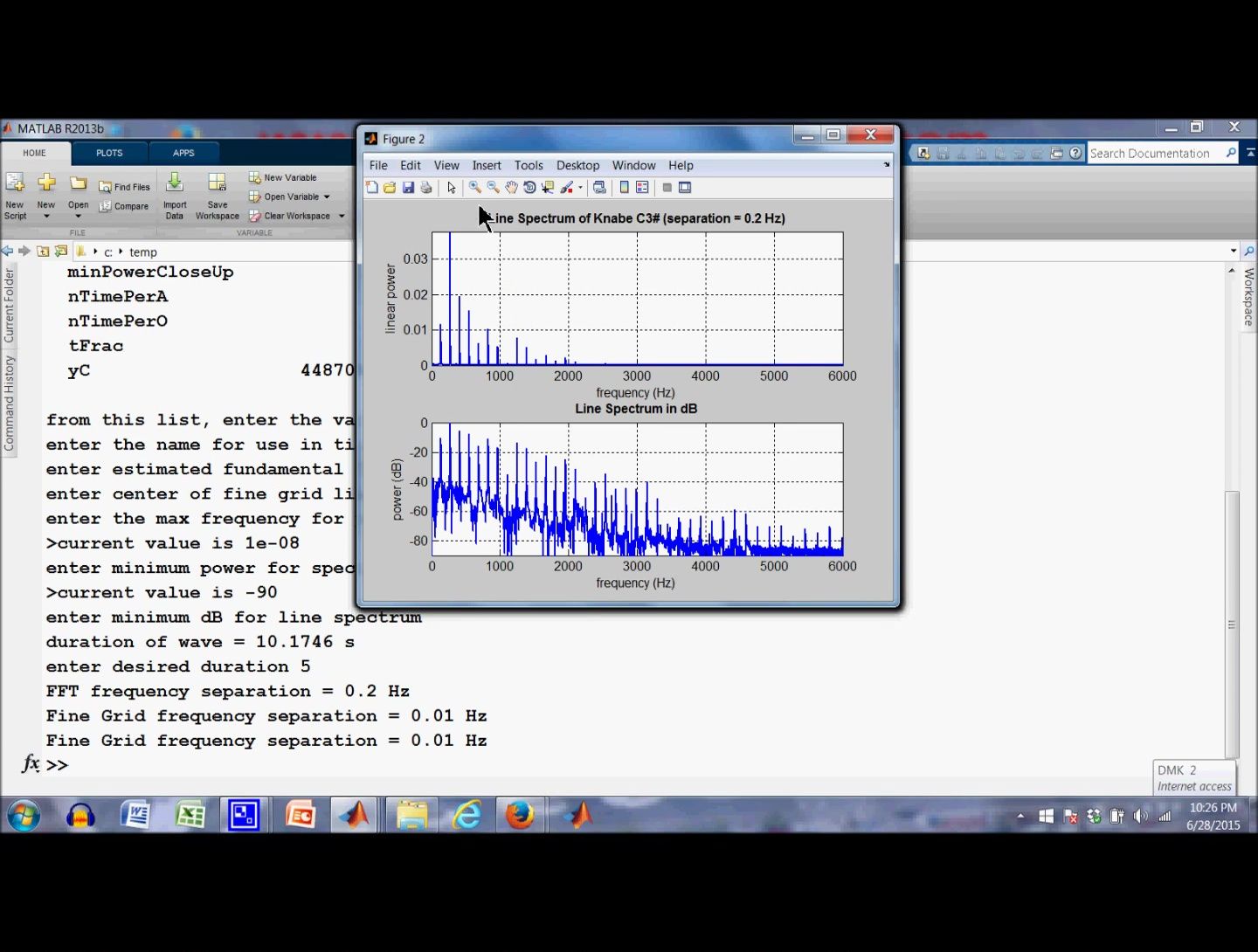Open file icon in Figure 2 toolbar
This screenshot has width=1258, height=952.
click(x=390, y=188)
